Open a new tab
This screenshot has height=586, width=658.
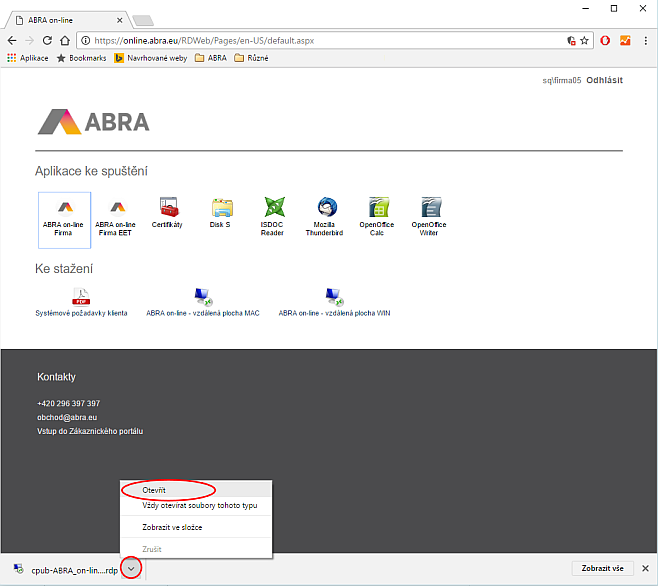tap(143, 20)
